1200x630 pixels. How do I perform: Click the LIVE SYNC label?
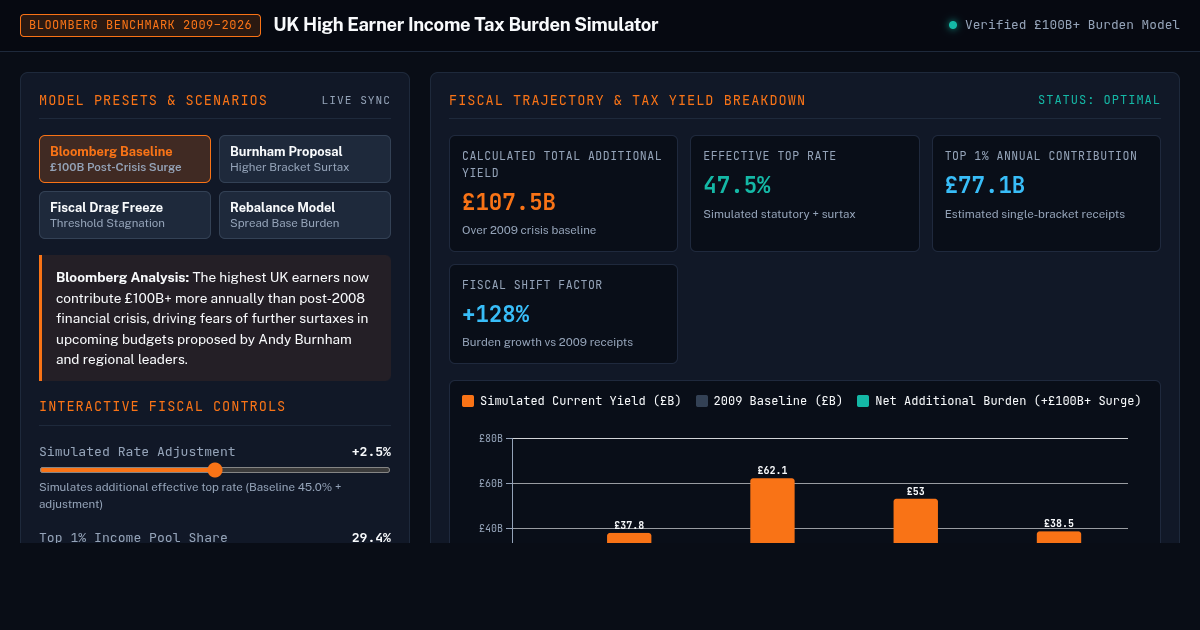click(x=356, y=101)
